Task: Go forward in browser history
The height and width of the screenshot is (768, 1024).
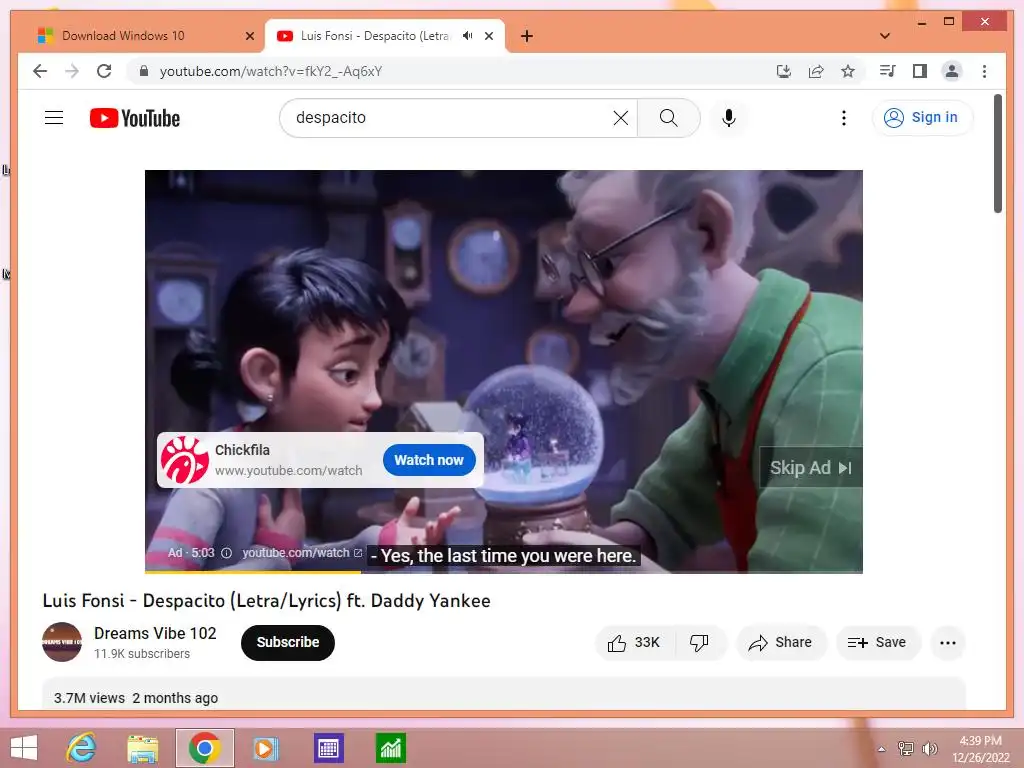Action: [72, 71]
